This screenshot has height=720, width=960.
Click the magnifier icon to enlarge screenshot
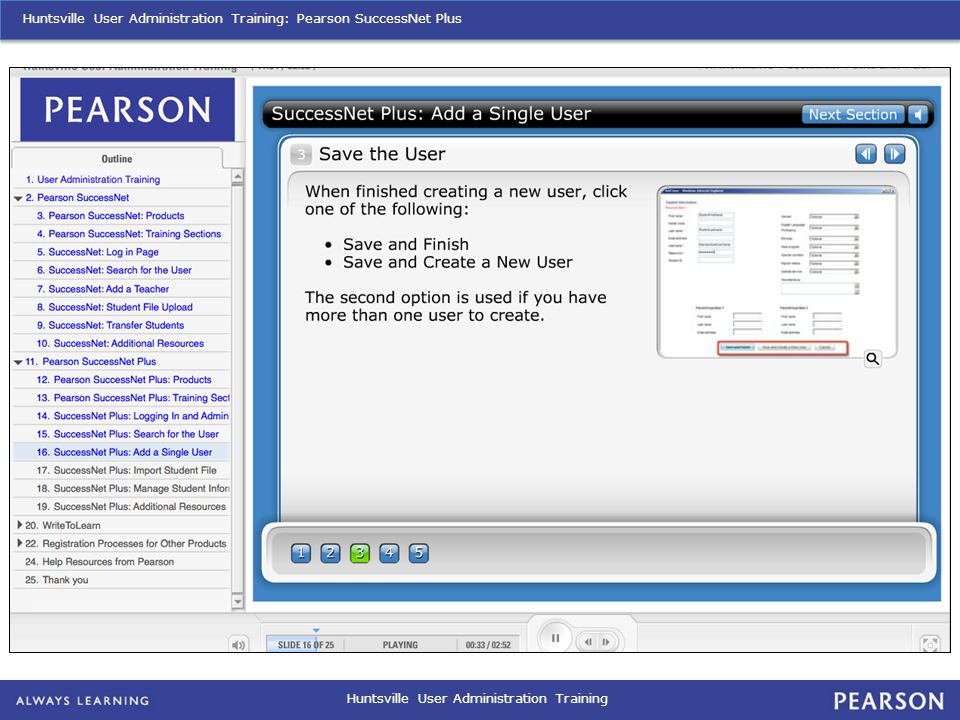pyautogui.click(x=872, y=359)
